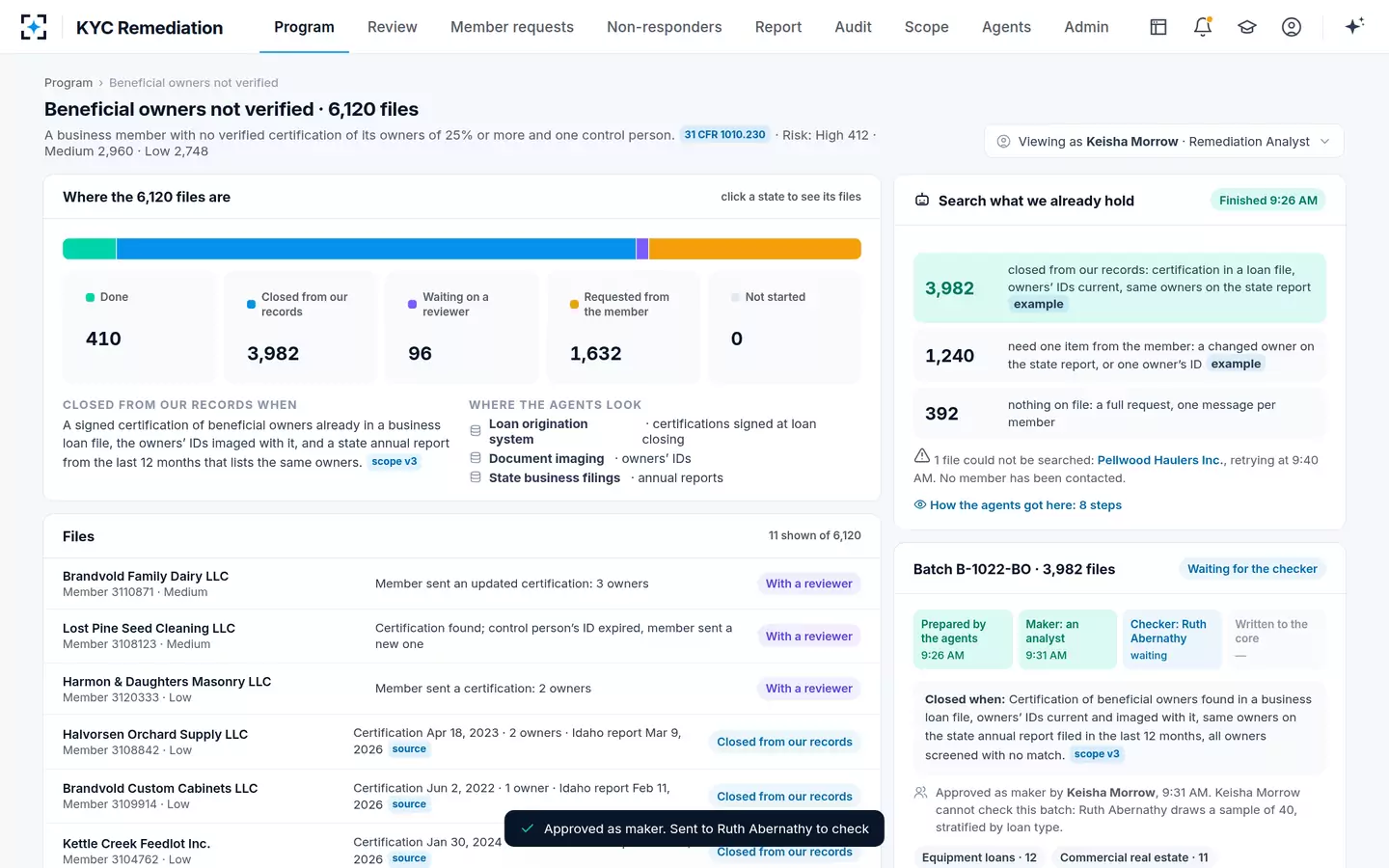The image size is (1389, 868).
Task: Click the Checker: Ruth Abernathy waiting step
Action: pos(1170,639)
